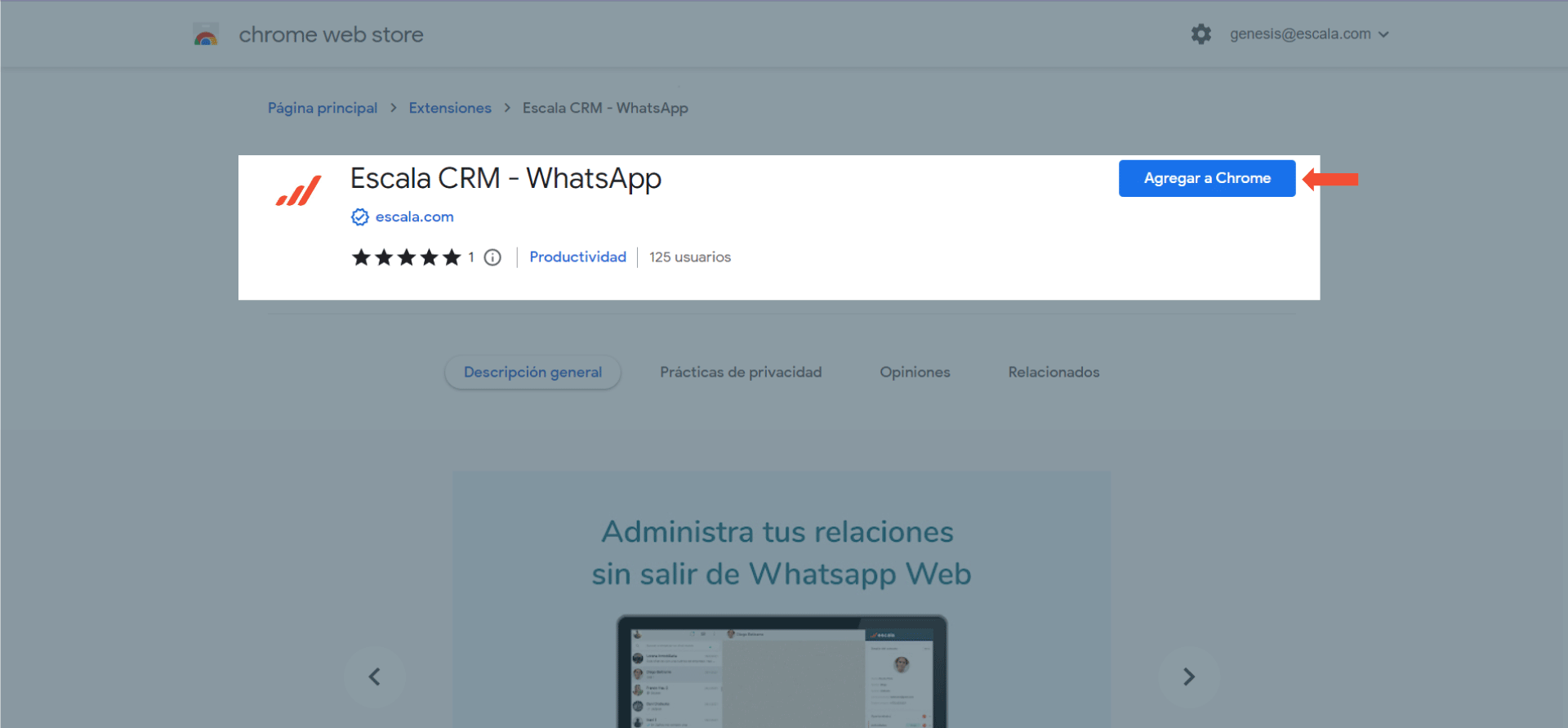1568x728 pixels.
Task: Show next screenshot with right arrow
Action: 1189,677
